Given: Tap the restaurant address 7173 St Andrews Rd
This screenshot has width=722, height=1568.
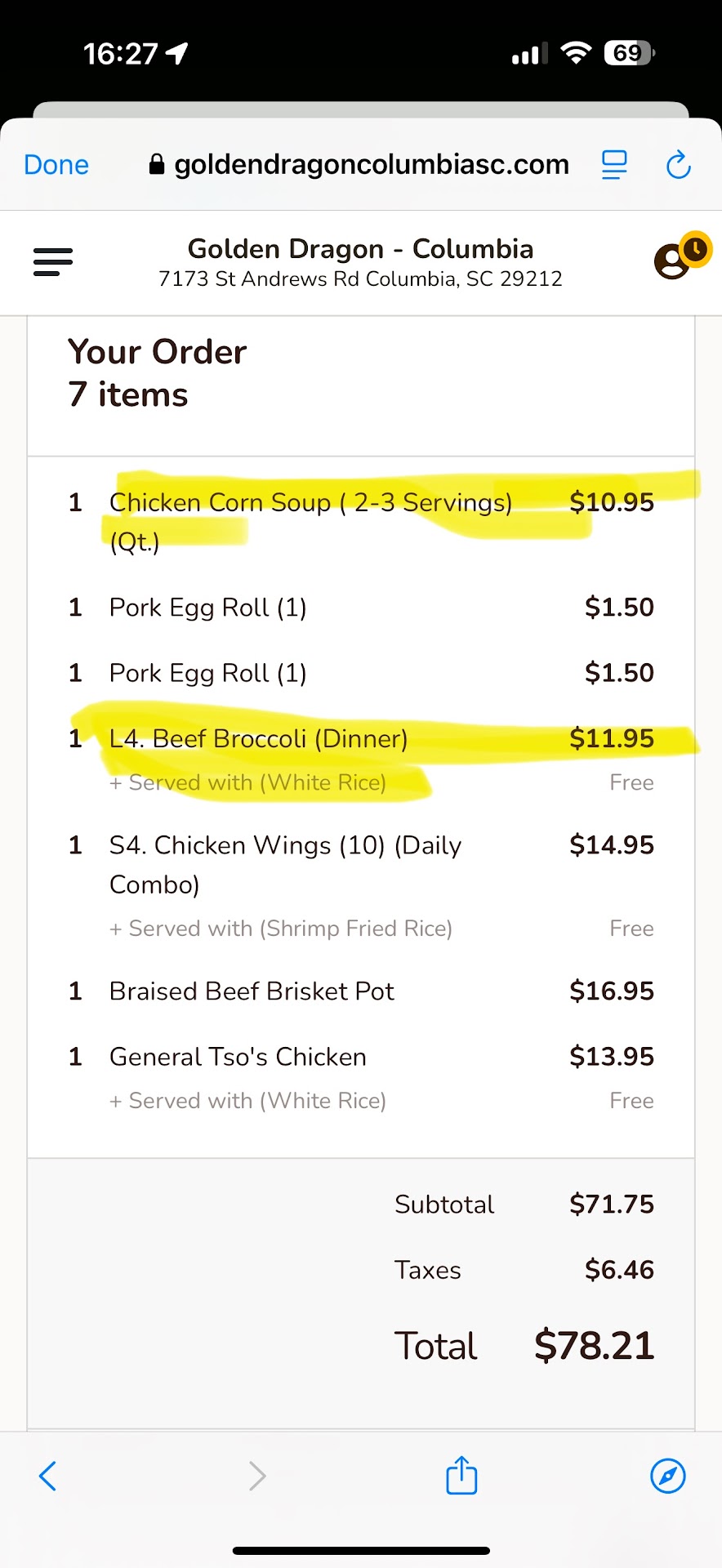Looking at the screenshot, I should (x=360, y=279).
